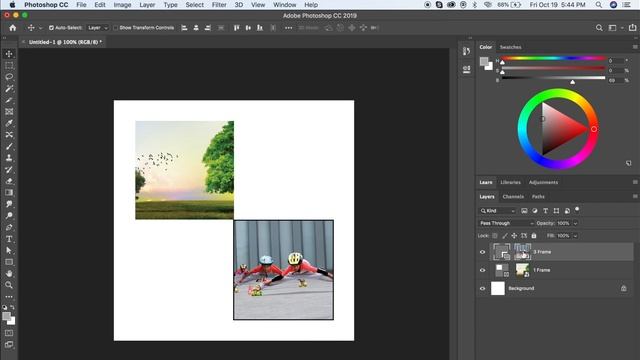Image resolution: width=640 pixels, height=360 pixels.
Task: Select the Eyedropper tool
Action: [9, 123]
